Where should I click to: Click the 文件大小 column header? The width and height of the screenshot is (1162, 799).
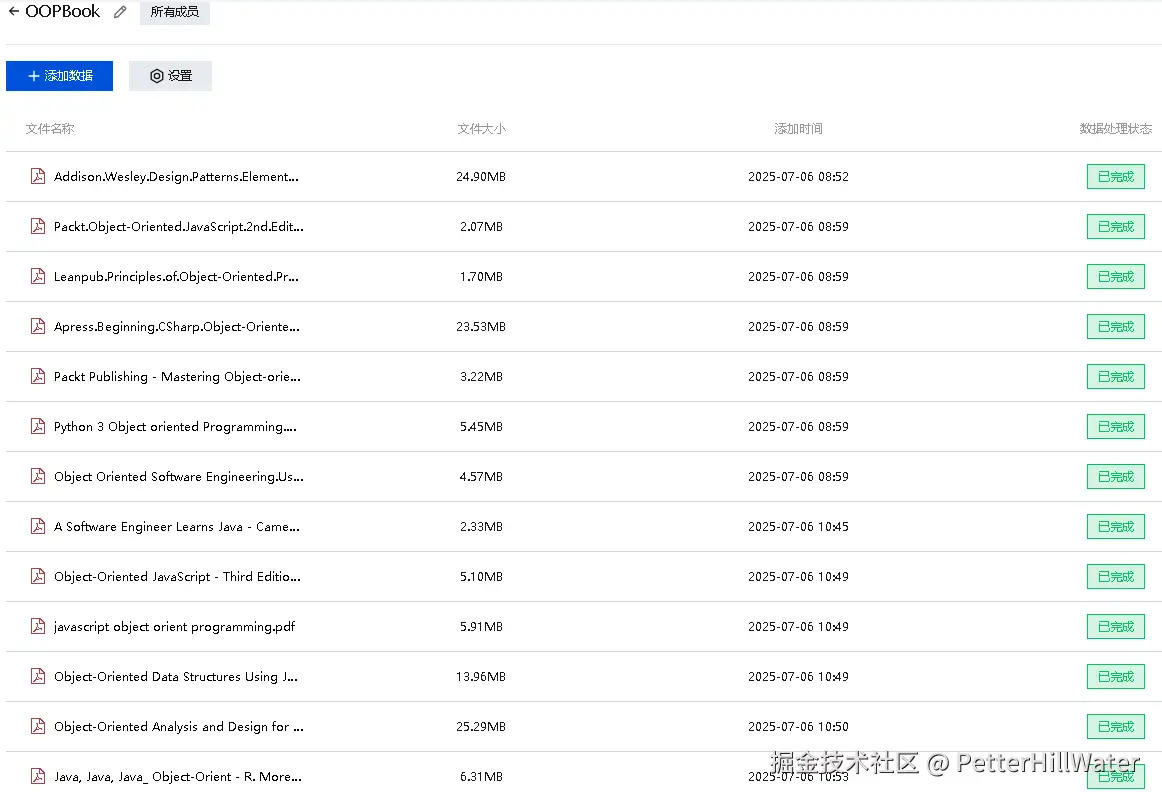(481, 128)
